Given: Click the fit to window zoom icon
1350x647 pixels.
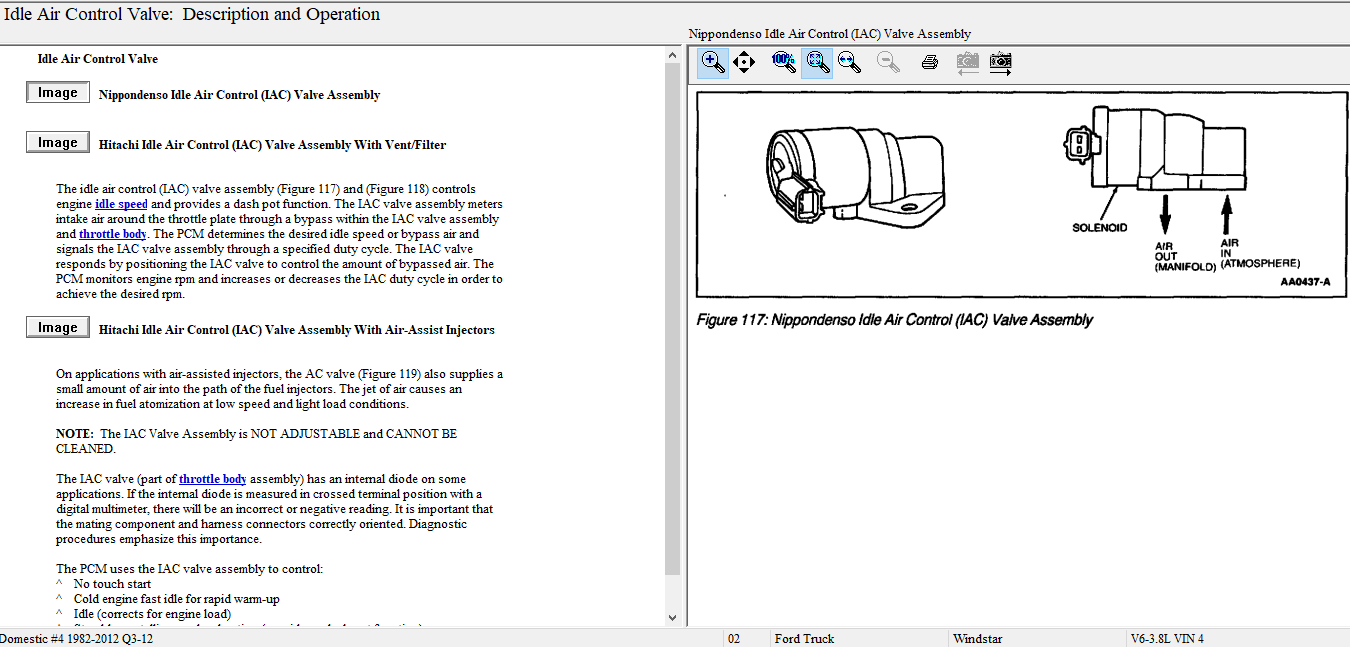Looking at the screenshot, I should point(818,62).
